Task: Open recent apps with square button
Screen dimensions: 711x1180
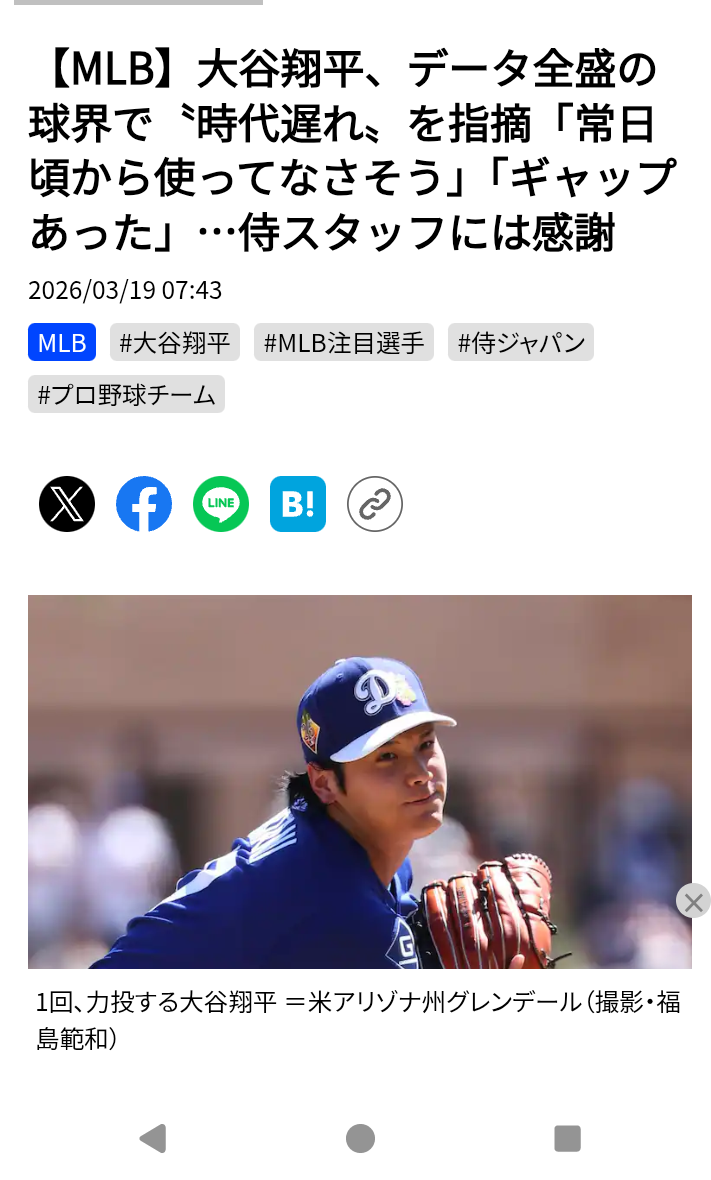Action: tap(567, 1139)
